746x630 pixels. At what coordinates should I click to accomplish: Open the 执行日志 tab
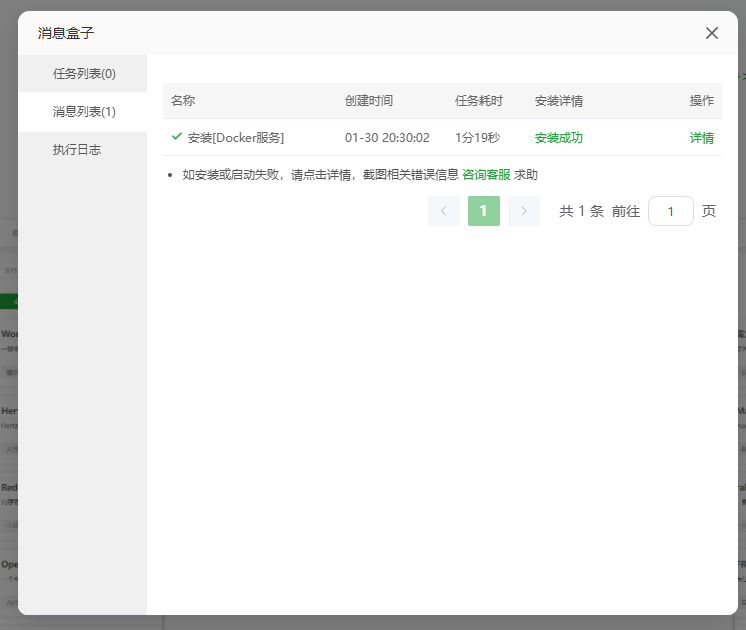77,150
